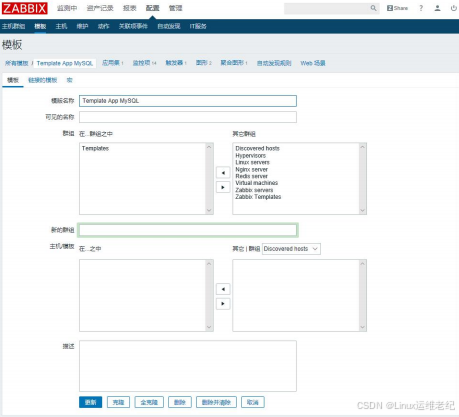
Task: Click left arrow to add selected group
Action: coord(223,173)
